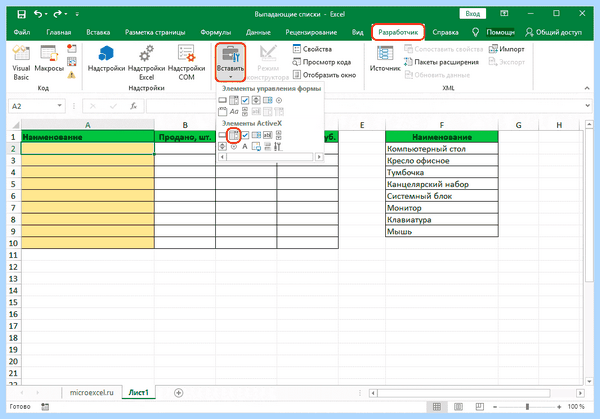Image resolution: width=600 pixels, height=419 pixels.
Task: Select ActiveX List Box icon
Action: (256, 135)
